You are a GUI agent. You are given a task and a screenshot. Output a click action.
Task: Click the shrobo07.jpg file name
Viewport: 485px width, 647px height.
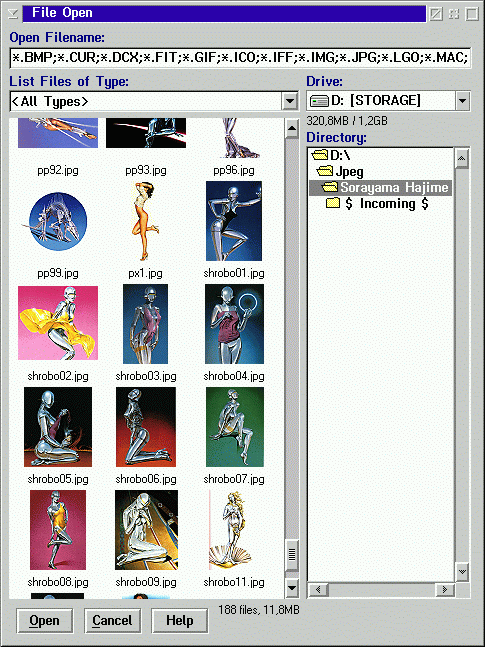pyautogui.click(x=234, y=479)
